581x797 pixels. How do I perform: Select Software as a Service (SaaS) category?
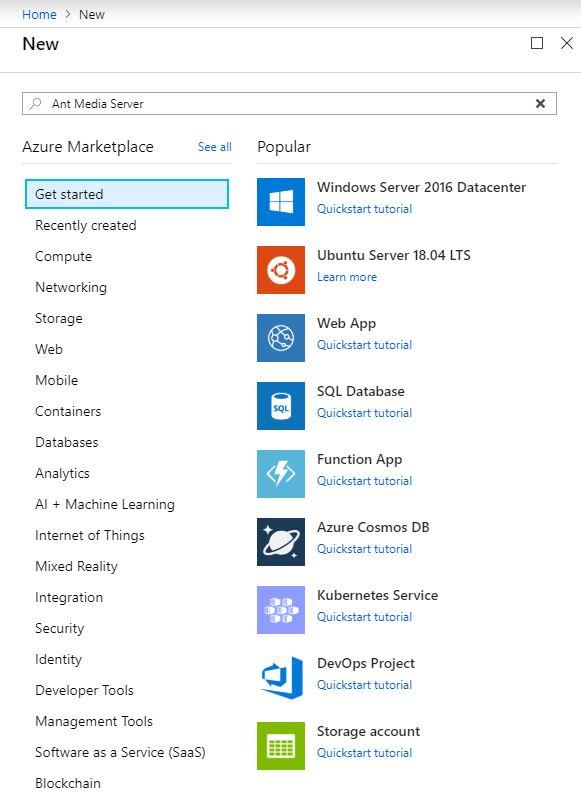coord(120,752)
